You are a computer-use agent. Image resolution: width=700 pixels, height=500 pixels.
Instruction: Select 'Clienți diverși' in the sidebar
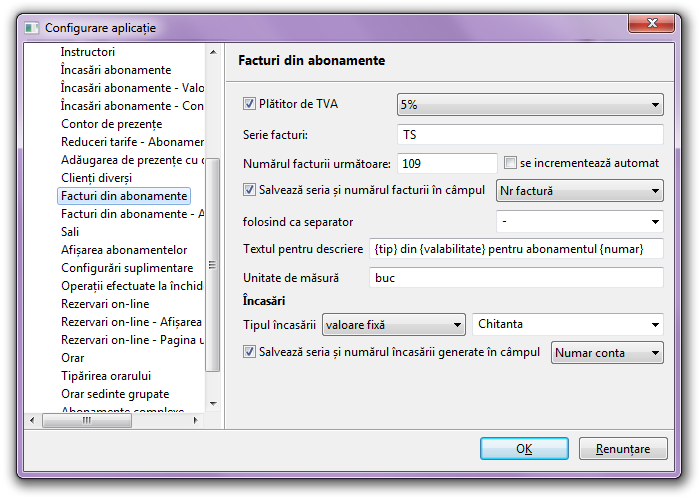point(96,178)
